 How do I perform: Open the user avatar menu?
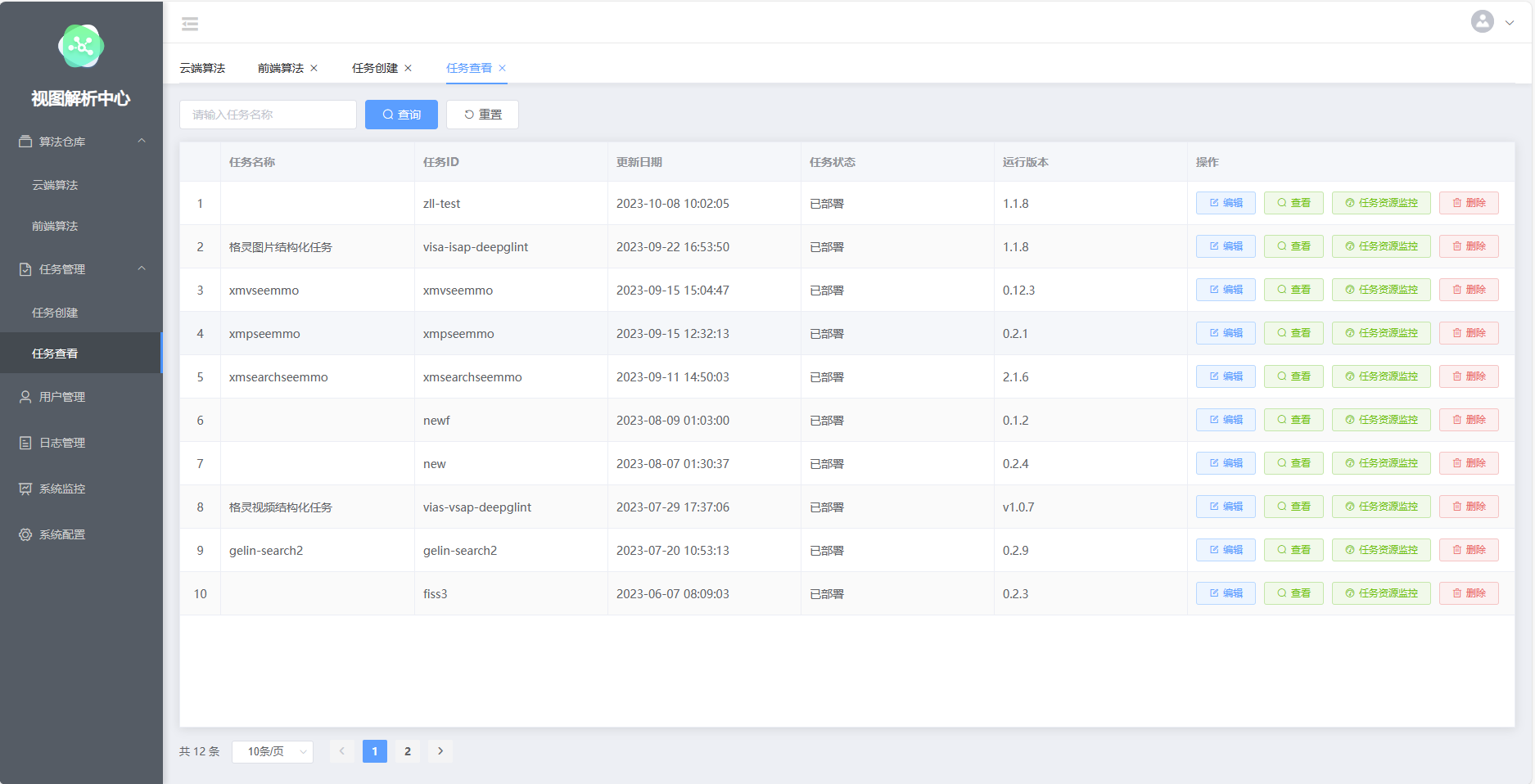click(1482, 22)
